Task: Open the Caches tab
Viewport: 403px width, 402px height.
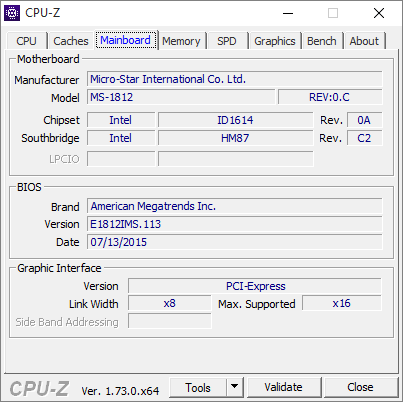Action: (x=71, y=41)
